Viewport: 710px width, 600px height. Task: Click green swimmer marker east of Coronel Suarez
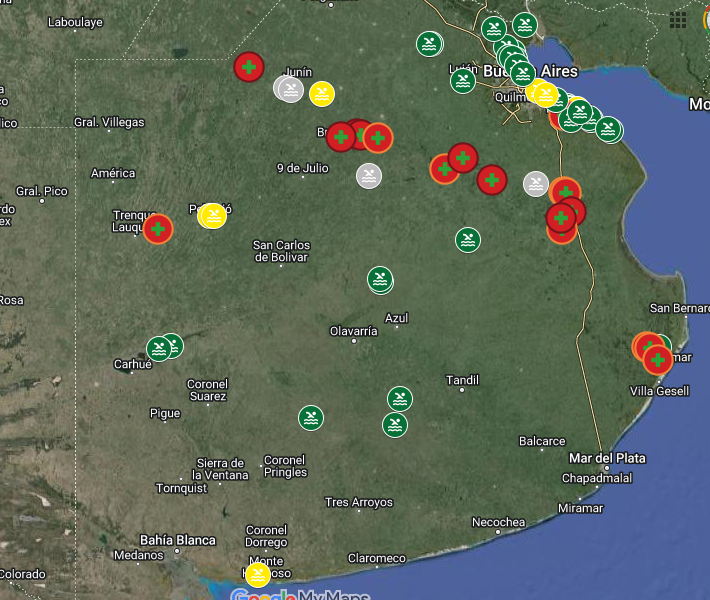311,418
